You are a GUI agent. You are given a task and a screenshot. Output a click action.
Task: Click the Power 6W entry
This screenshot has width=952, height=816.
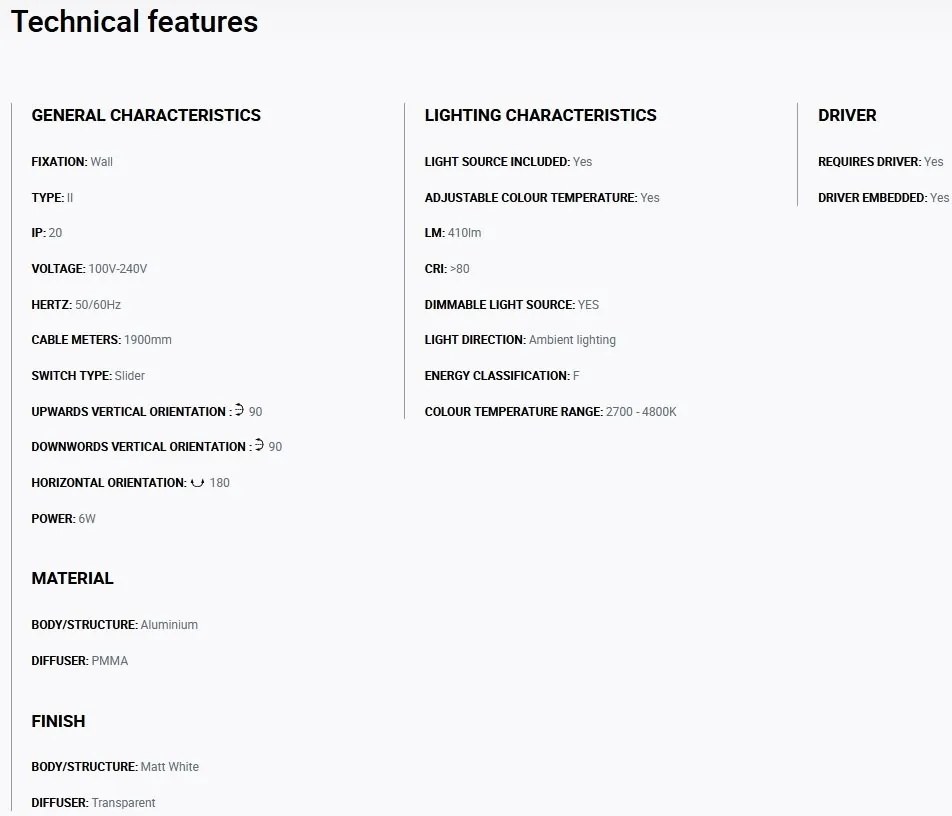[x=64, y=518]
